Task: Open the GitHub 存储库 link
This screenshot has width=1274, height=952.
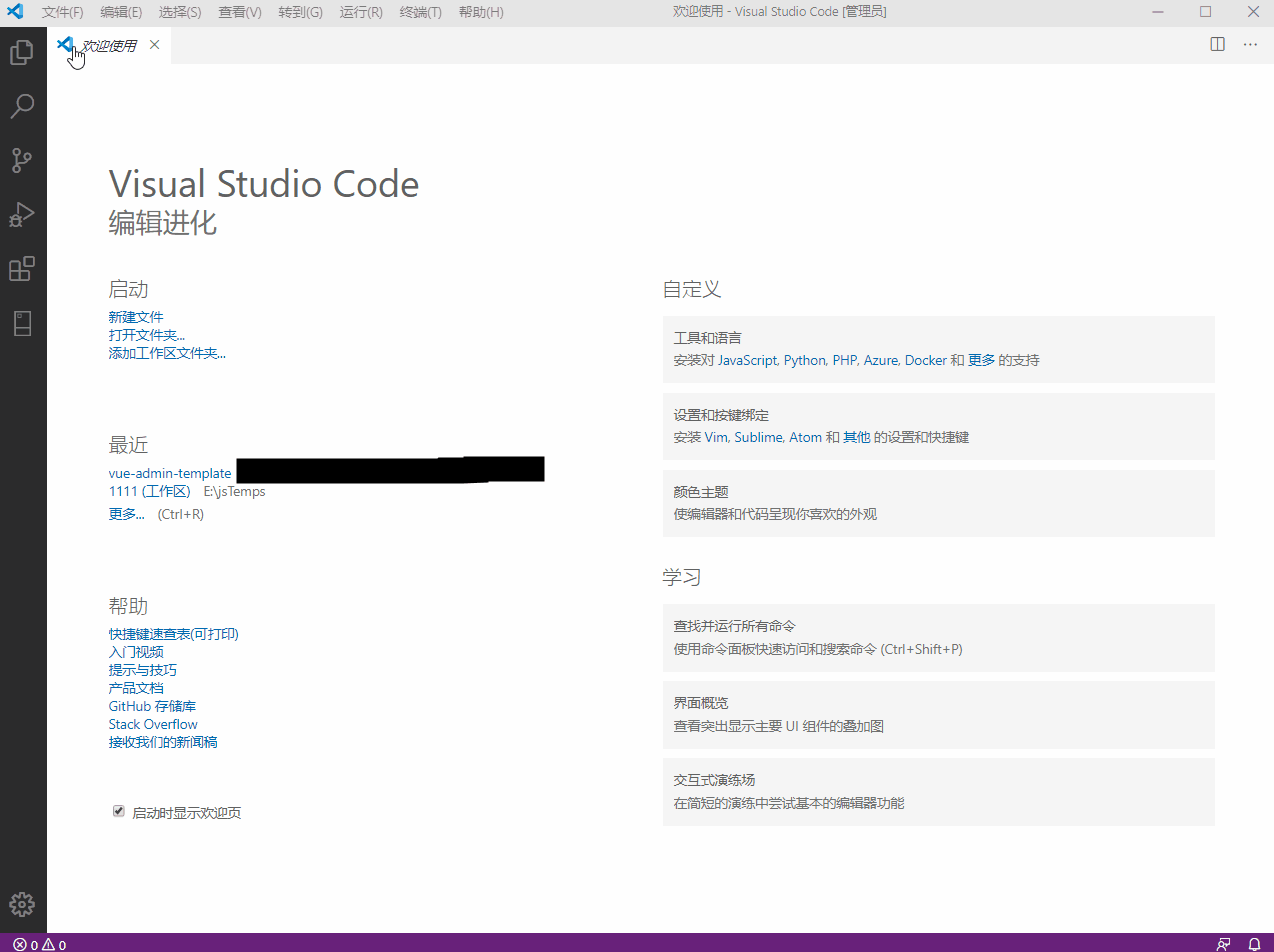Action: click(152, 706)
